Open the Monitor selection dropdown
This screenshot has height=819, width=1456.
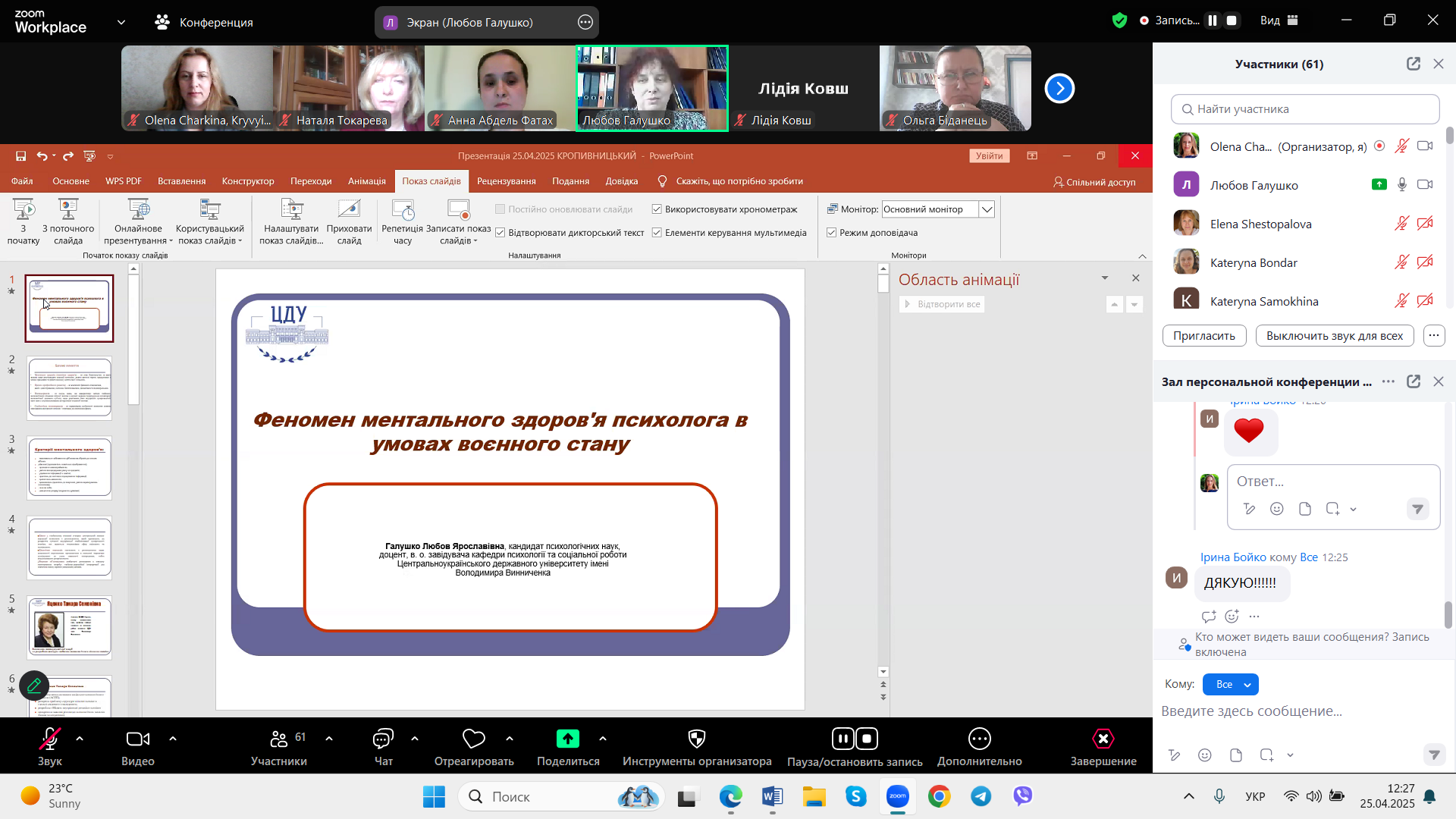[987, 209]
